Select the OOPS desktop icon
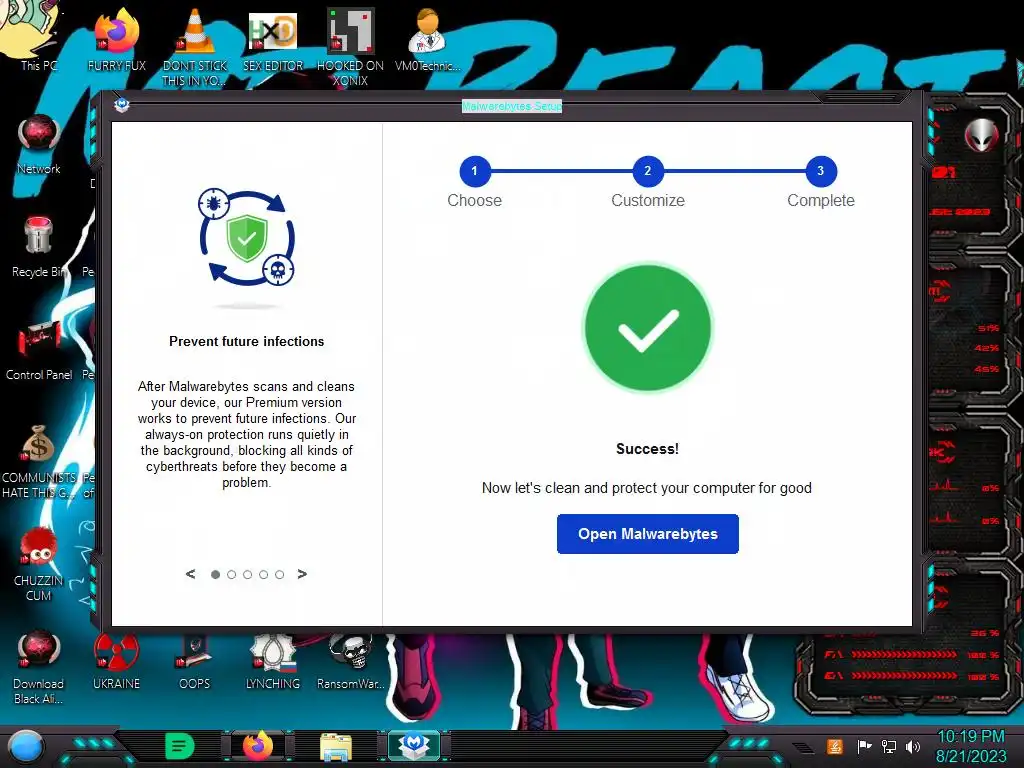 tap(195, 661)
